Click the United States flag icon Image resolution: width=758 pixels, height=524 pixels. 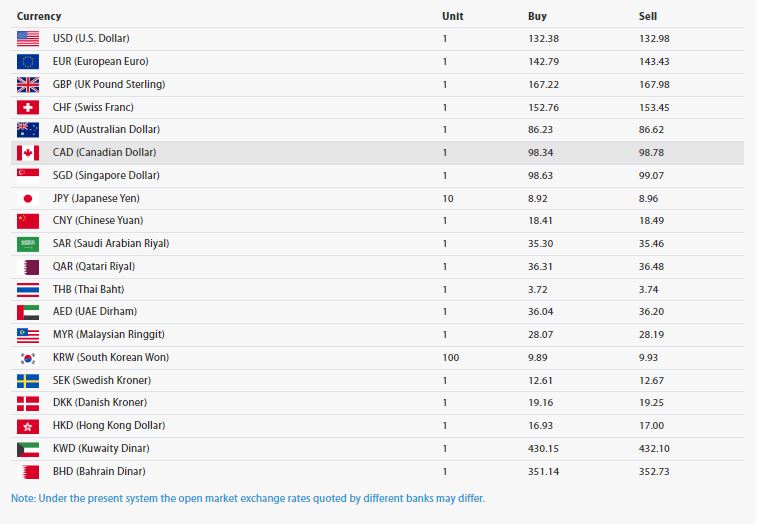coord(28,39)
